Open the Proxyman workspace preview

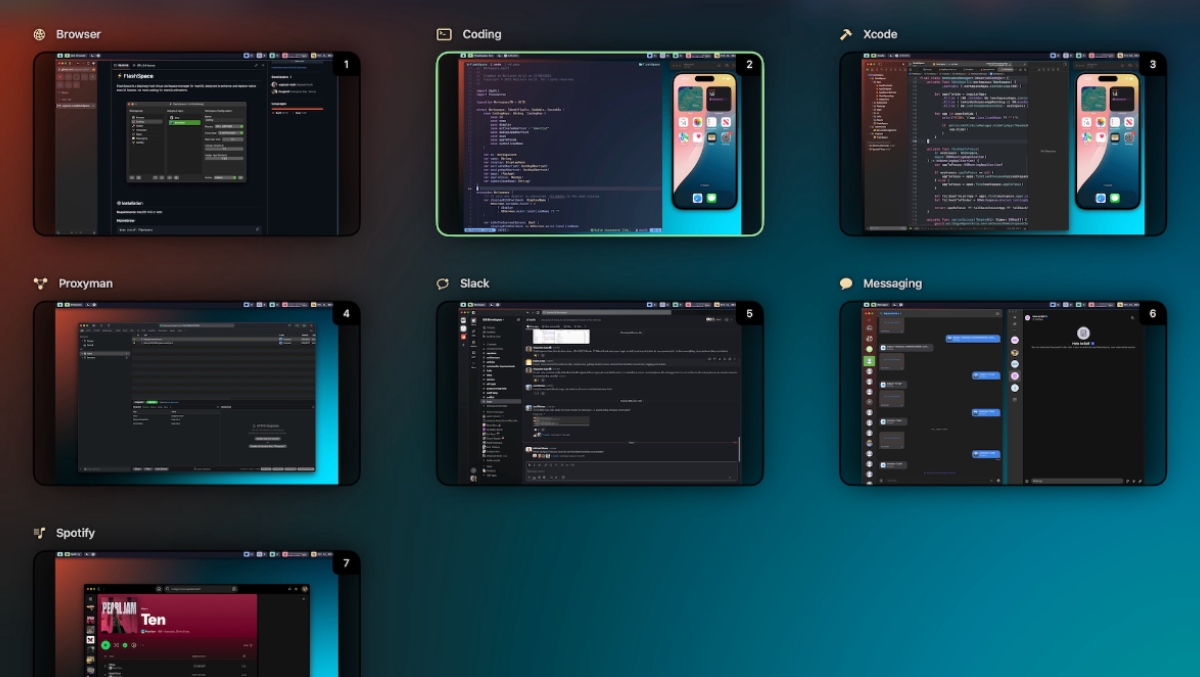196,393
